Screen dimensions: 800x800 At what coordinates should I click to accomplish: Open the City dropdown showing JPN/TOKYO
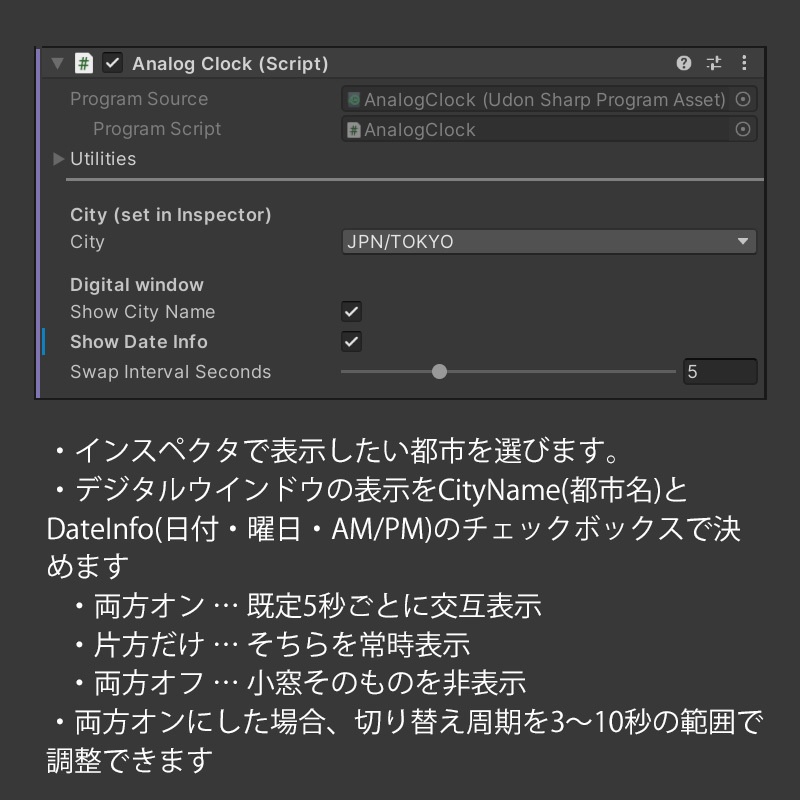pos(549,241)
